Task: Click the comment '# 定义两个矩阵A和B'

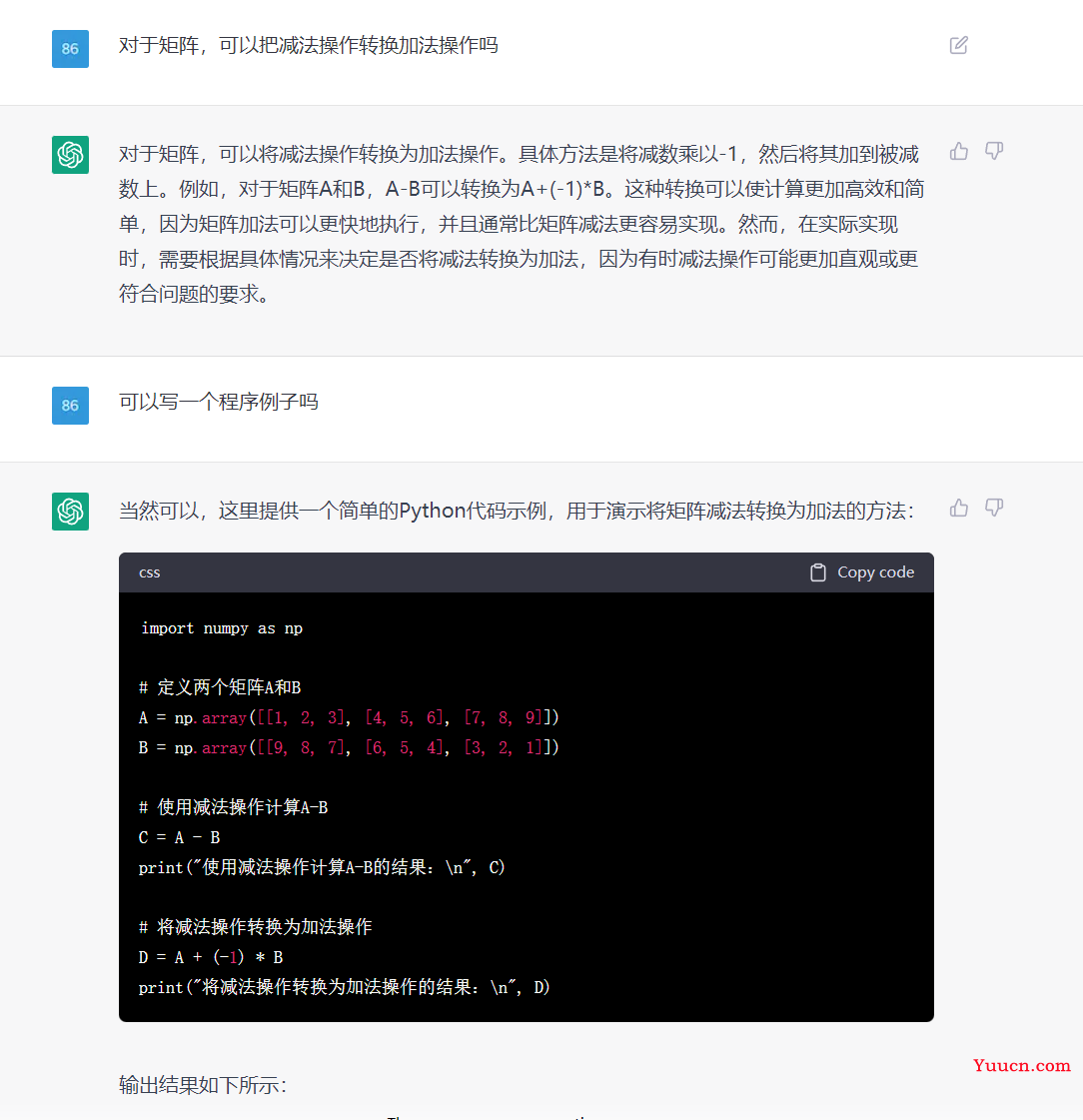Action: pyautogui.click(x=220, y=687)
